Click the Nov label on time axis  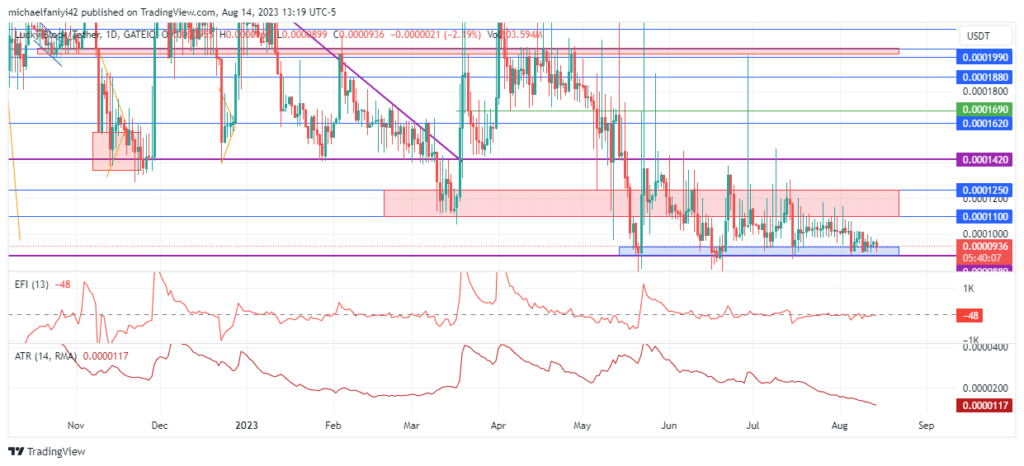click(76, 426)
